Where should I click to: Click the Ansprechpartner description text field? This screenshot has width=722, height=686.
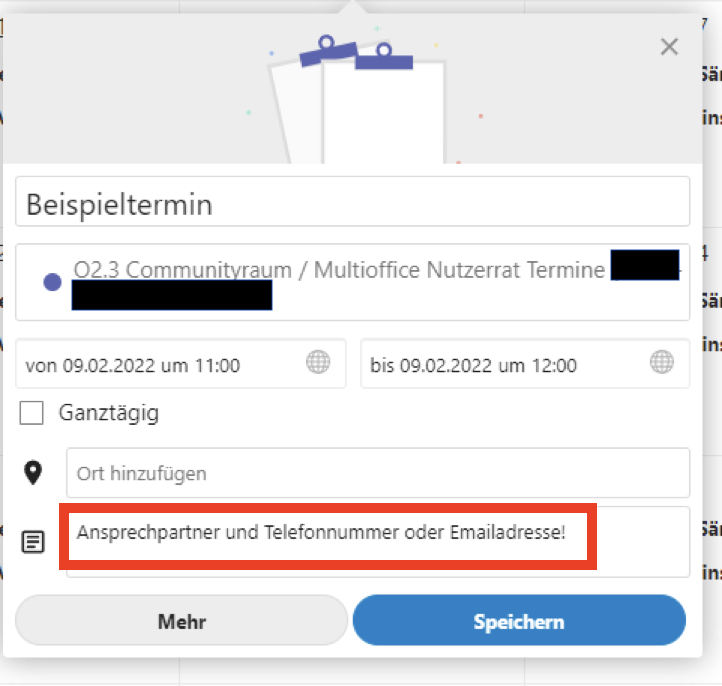point(332,533)
